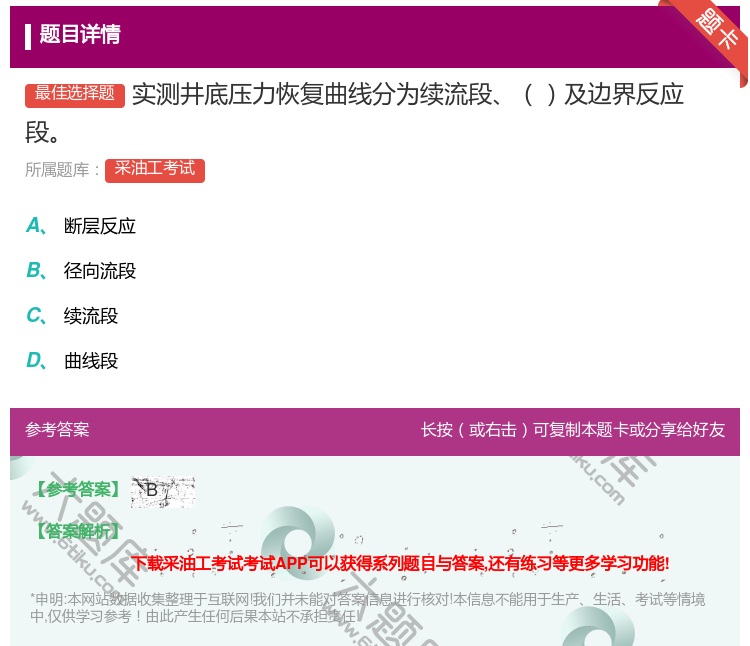Click the 题卡 corner ribbon
Screen dimensions: 750x646
[x=717, y=29]
